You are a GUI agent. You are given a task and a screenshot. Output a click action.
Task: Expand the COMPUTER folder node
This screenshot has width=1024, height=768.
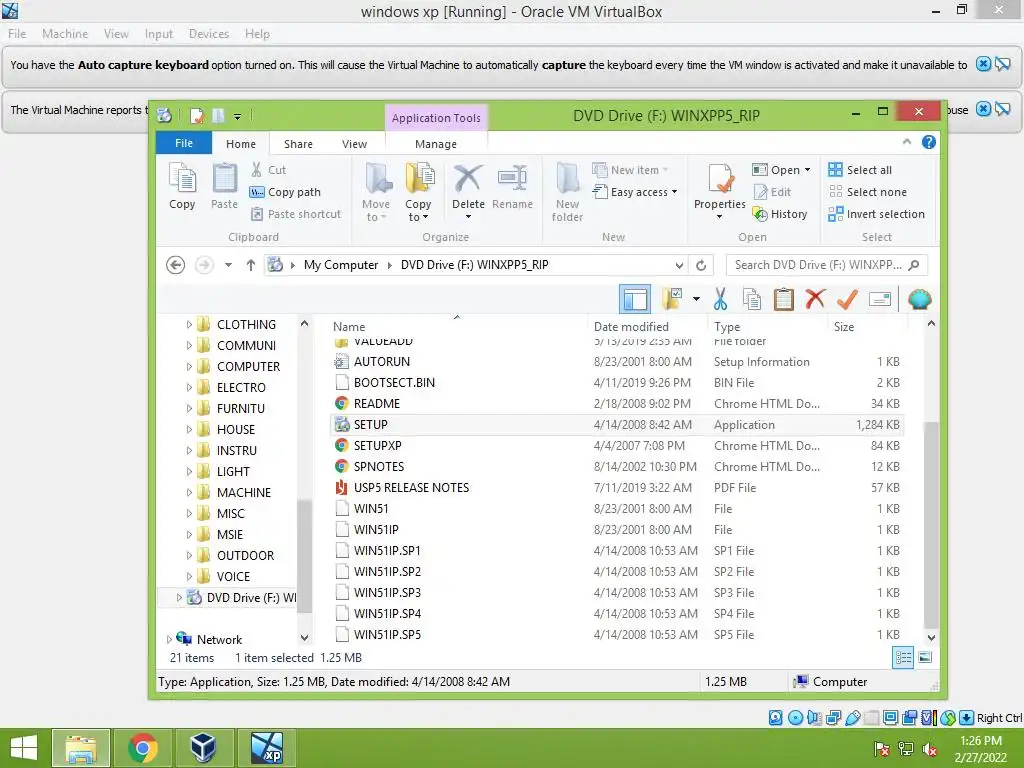point(189,366)
